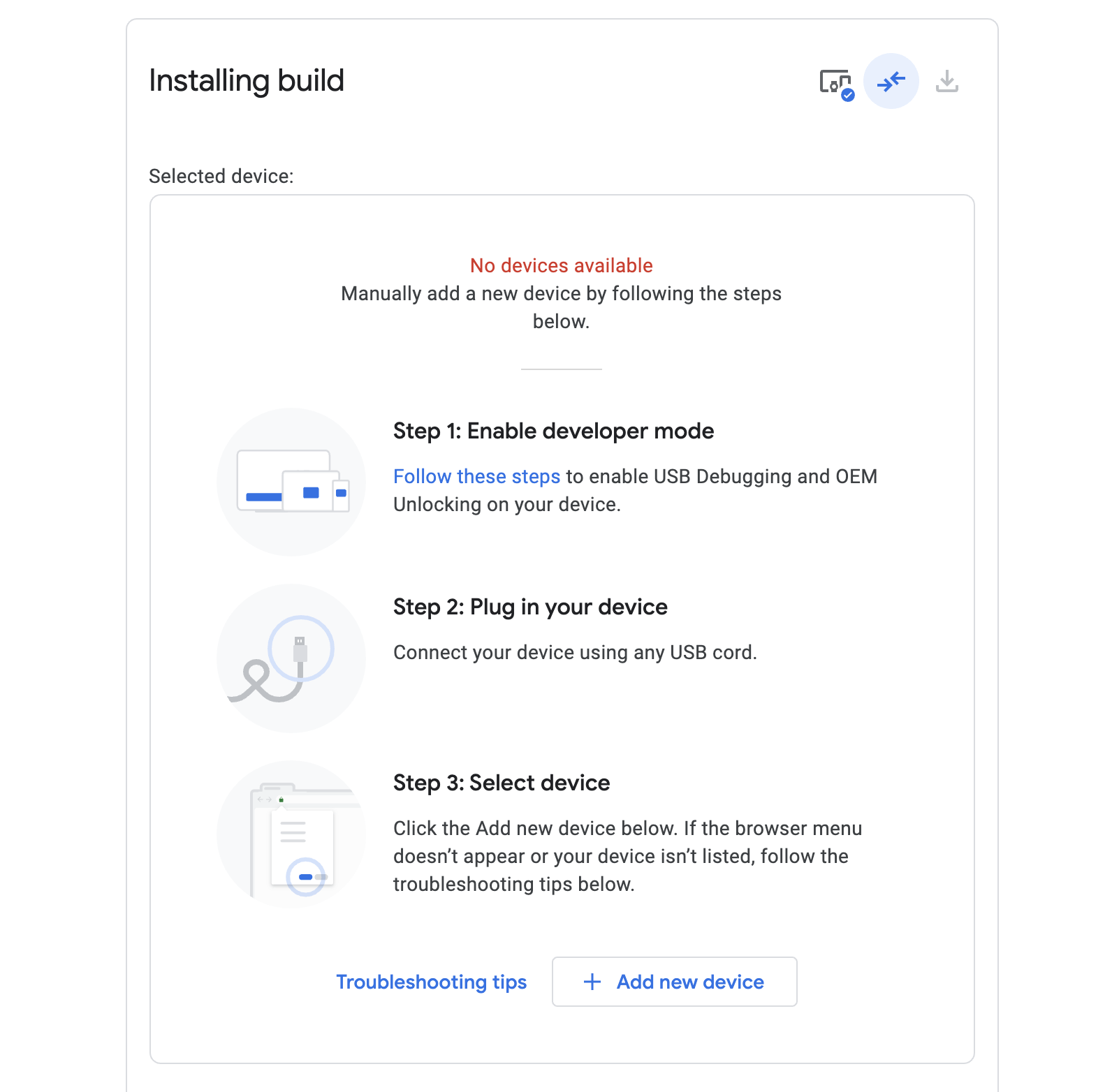Viewport: 1119px width, 1092px height.
Task: Open the Troubleshooting tips link
Action: point(431,982)
